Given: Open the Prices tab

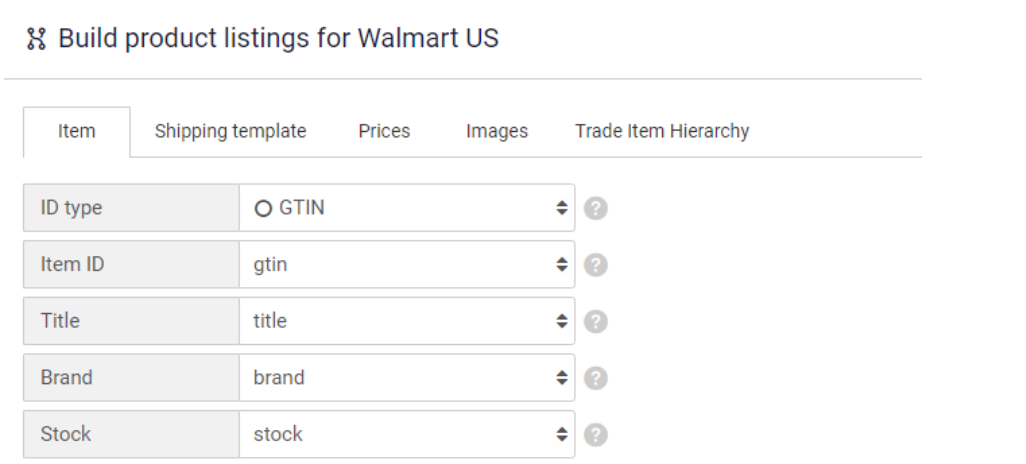Looking at the screenshot, I should pos(384,131).
